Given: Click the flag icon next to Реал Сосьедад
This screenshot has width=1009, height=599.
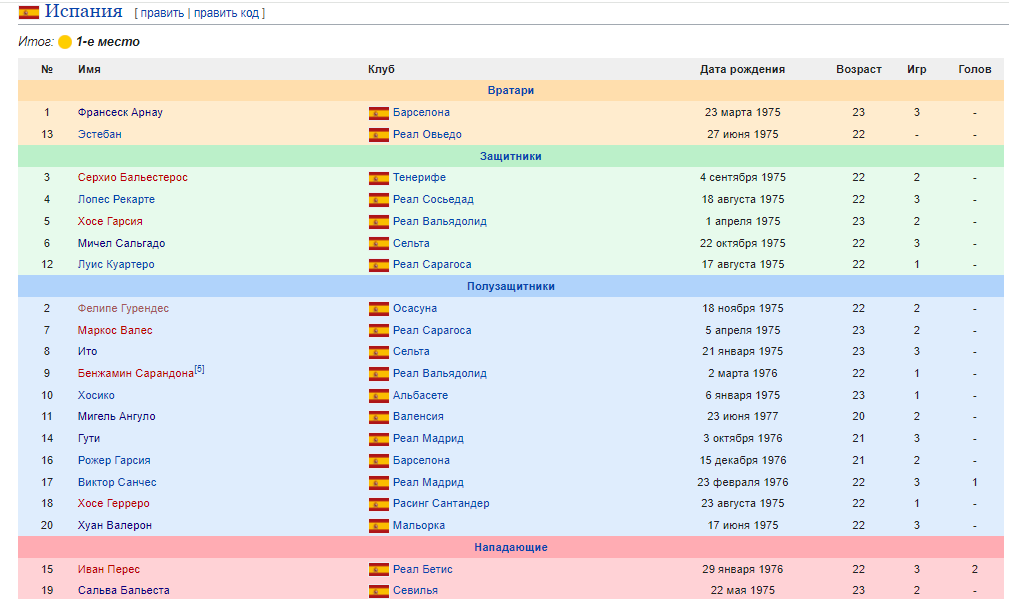Looking at the screenshot, I should coord(378,199).
